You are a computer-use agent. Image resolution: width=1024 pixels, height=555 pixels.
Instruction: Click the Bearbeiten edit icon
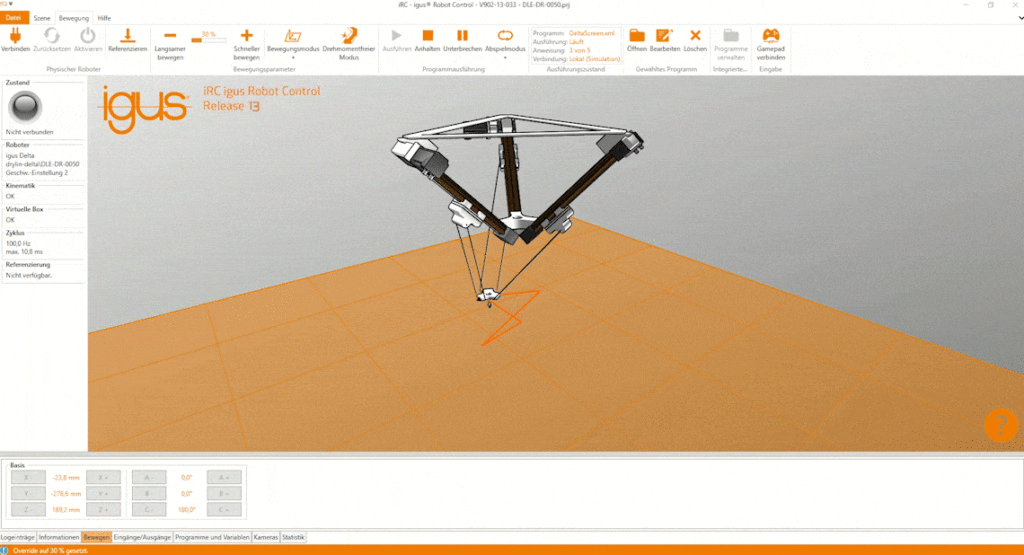click(665, 35)
